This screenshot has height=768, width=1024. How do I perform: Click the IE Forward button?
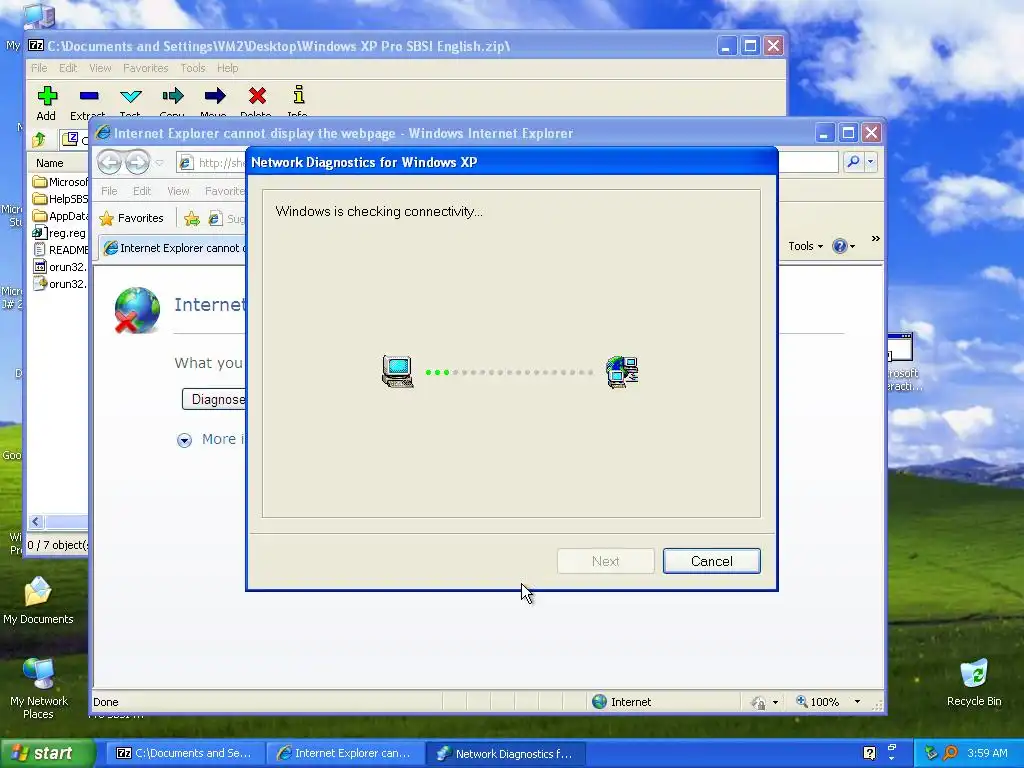[136, 162]
